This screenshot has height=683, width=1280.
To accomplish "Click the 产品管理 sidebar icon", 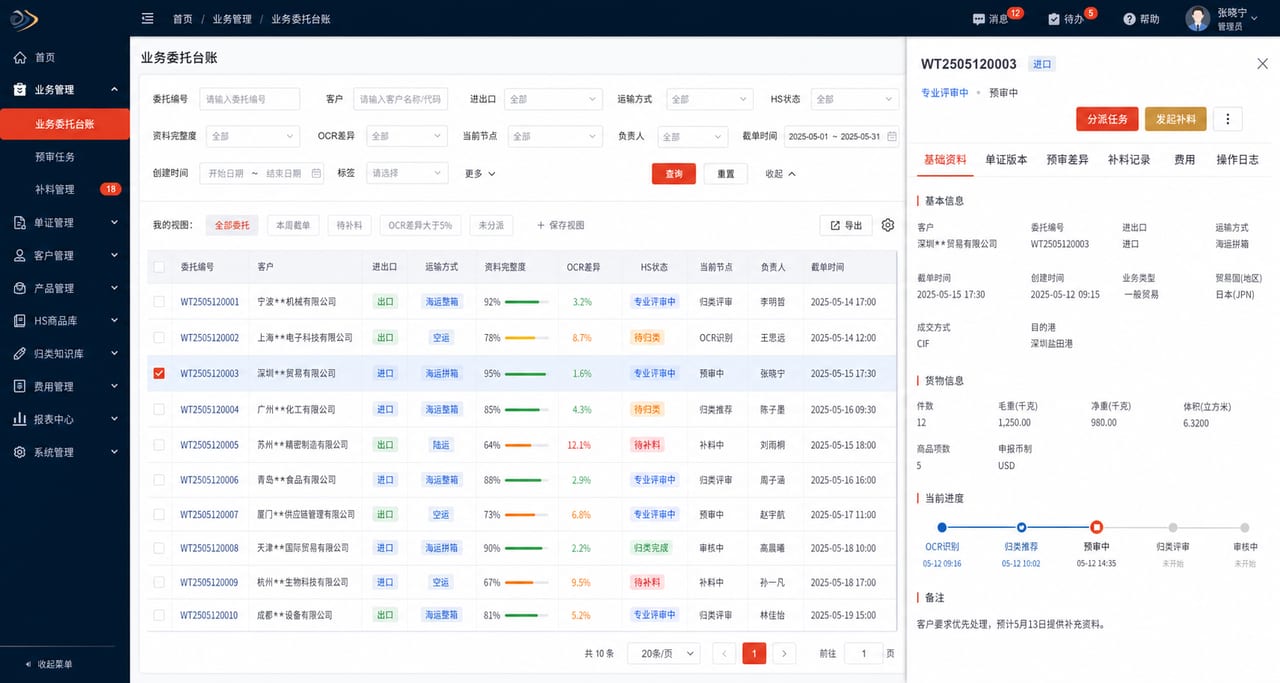I will [20, 288].
